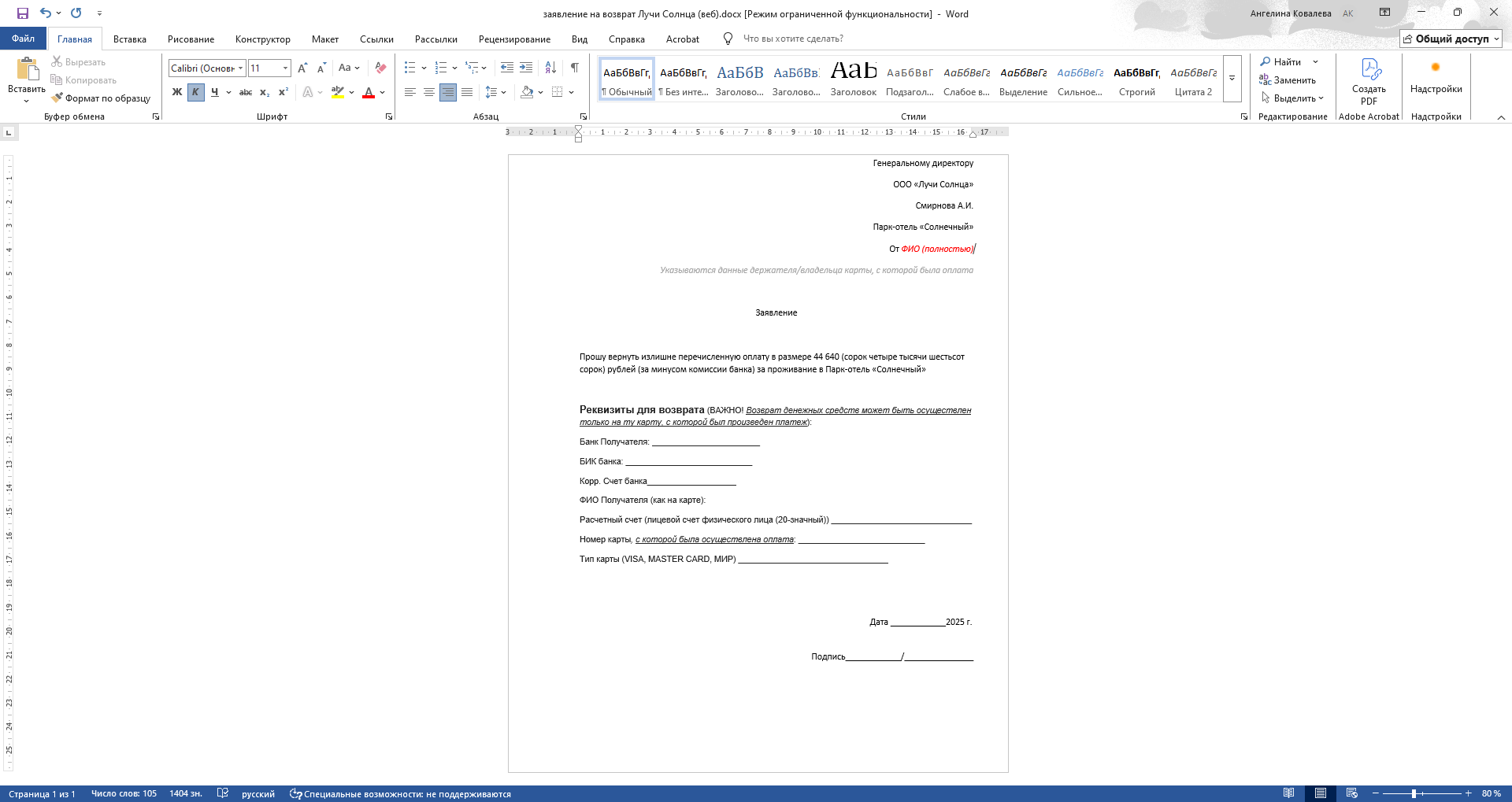The image size is (1512, 802).
Task: Apply the red font color swatch
Action: (369, 92)
